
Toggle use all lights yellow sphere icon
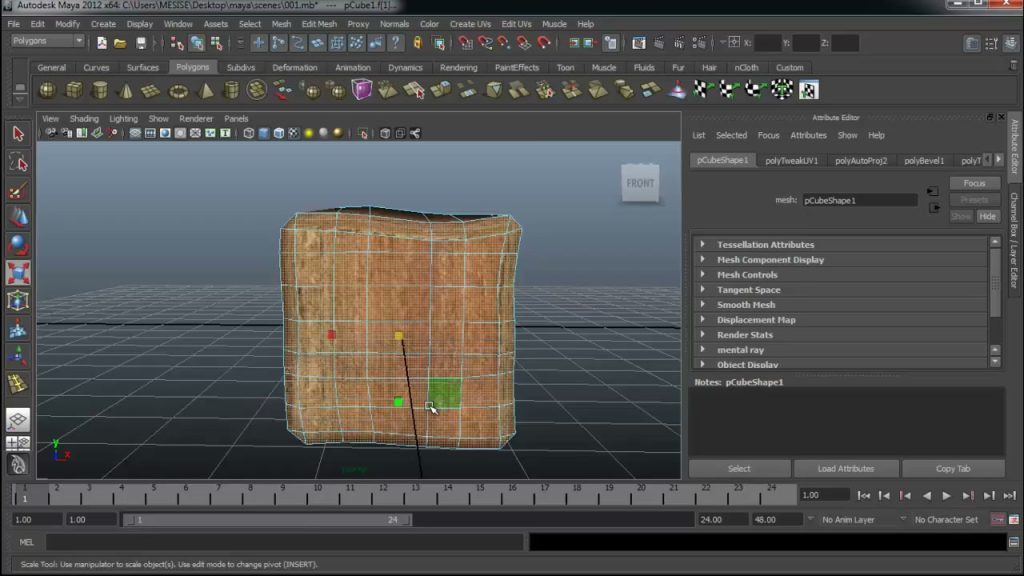(309, 133)
